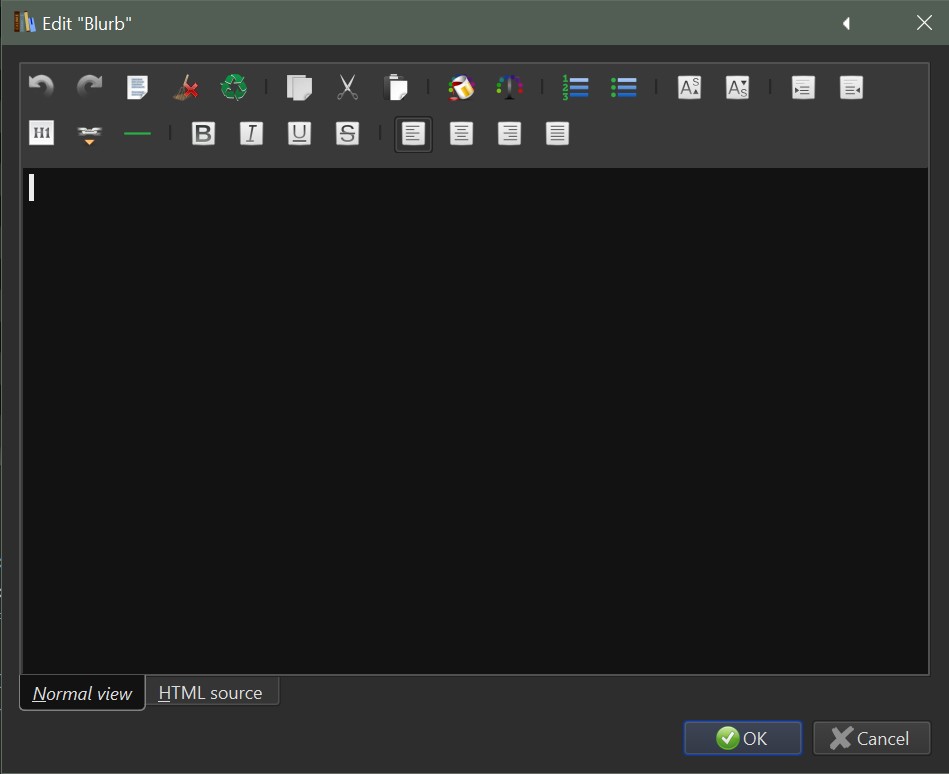
Task: Cancel editing the Blurb
Action: (871, 738)
